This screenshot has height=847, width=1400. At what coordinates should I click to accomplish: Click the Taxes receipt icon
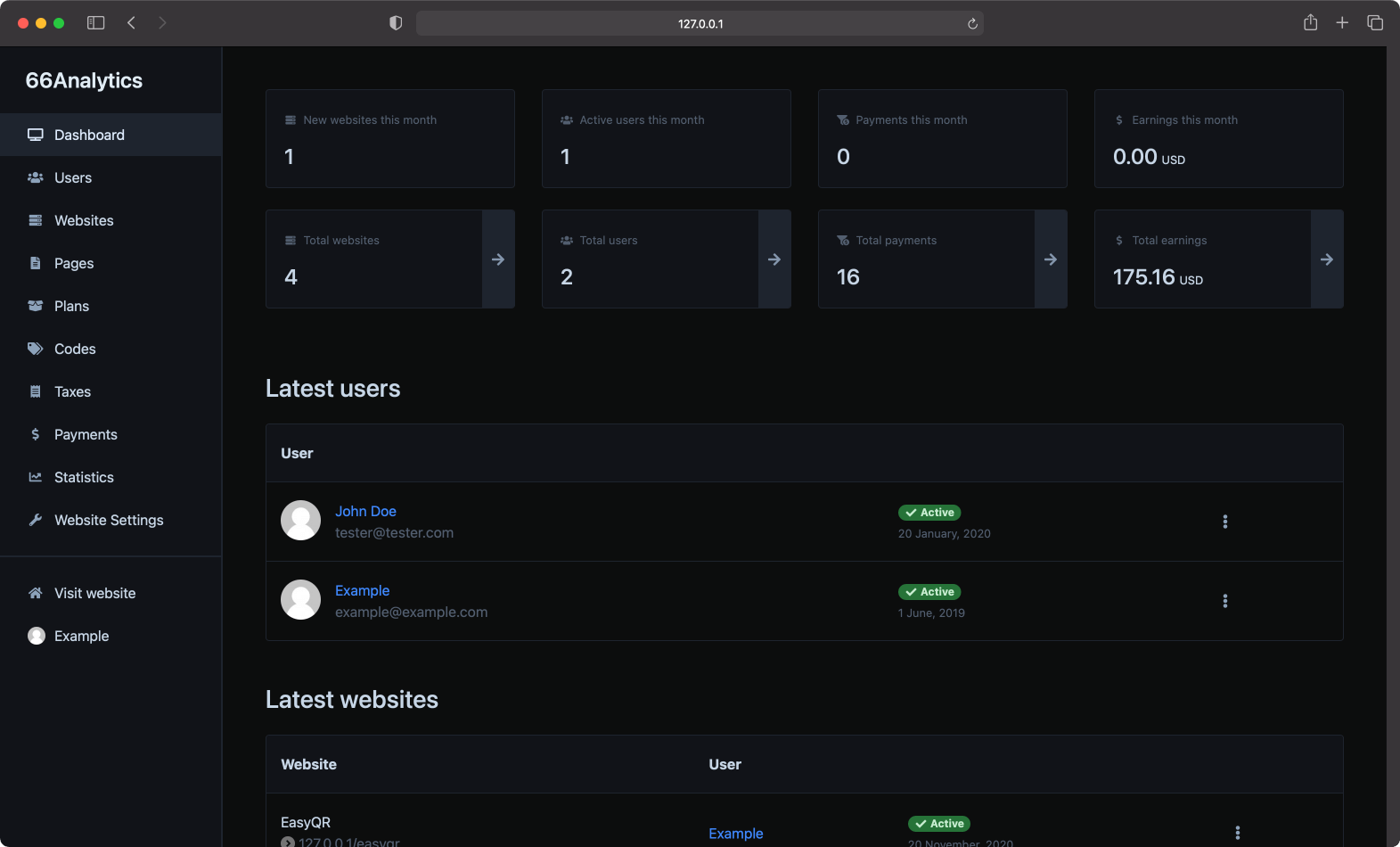click(36, 391)
